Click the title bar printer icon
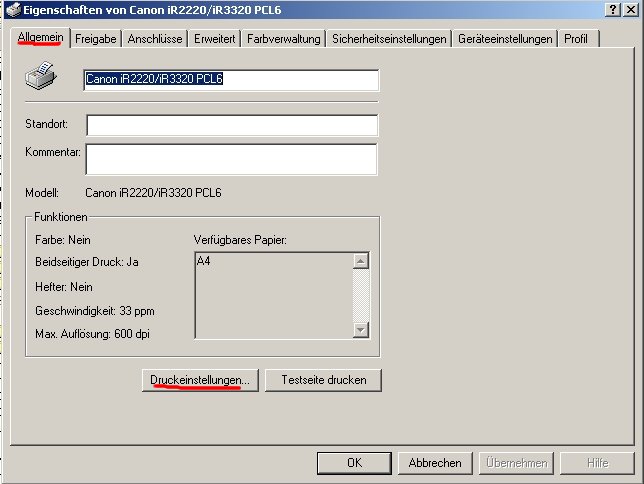 click(x=14, y=9)
